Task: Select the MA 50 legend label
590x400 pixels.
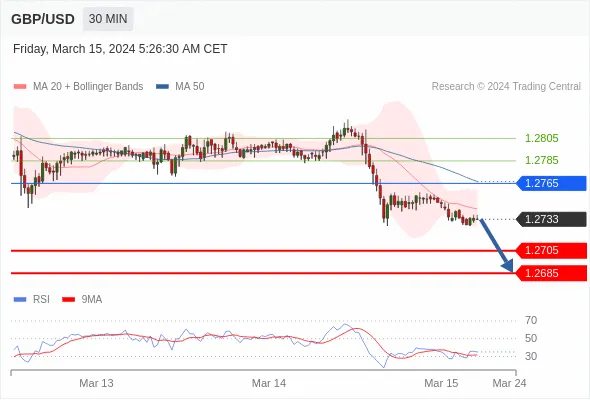Action: [x=190, y=87]
